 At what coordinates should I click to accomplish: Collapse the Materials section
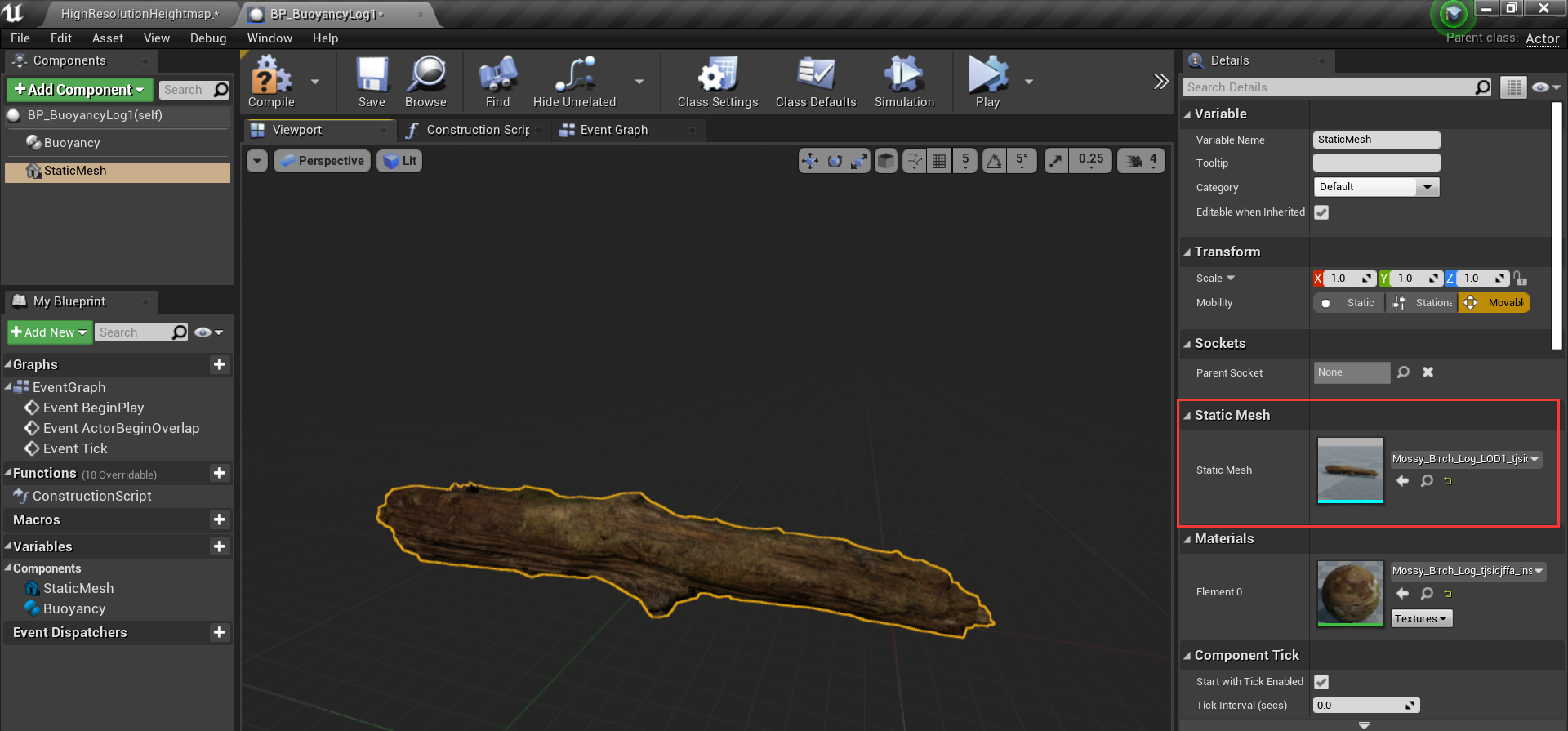1187,539
